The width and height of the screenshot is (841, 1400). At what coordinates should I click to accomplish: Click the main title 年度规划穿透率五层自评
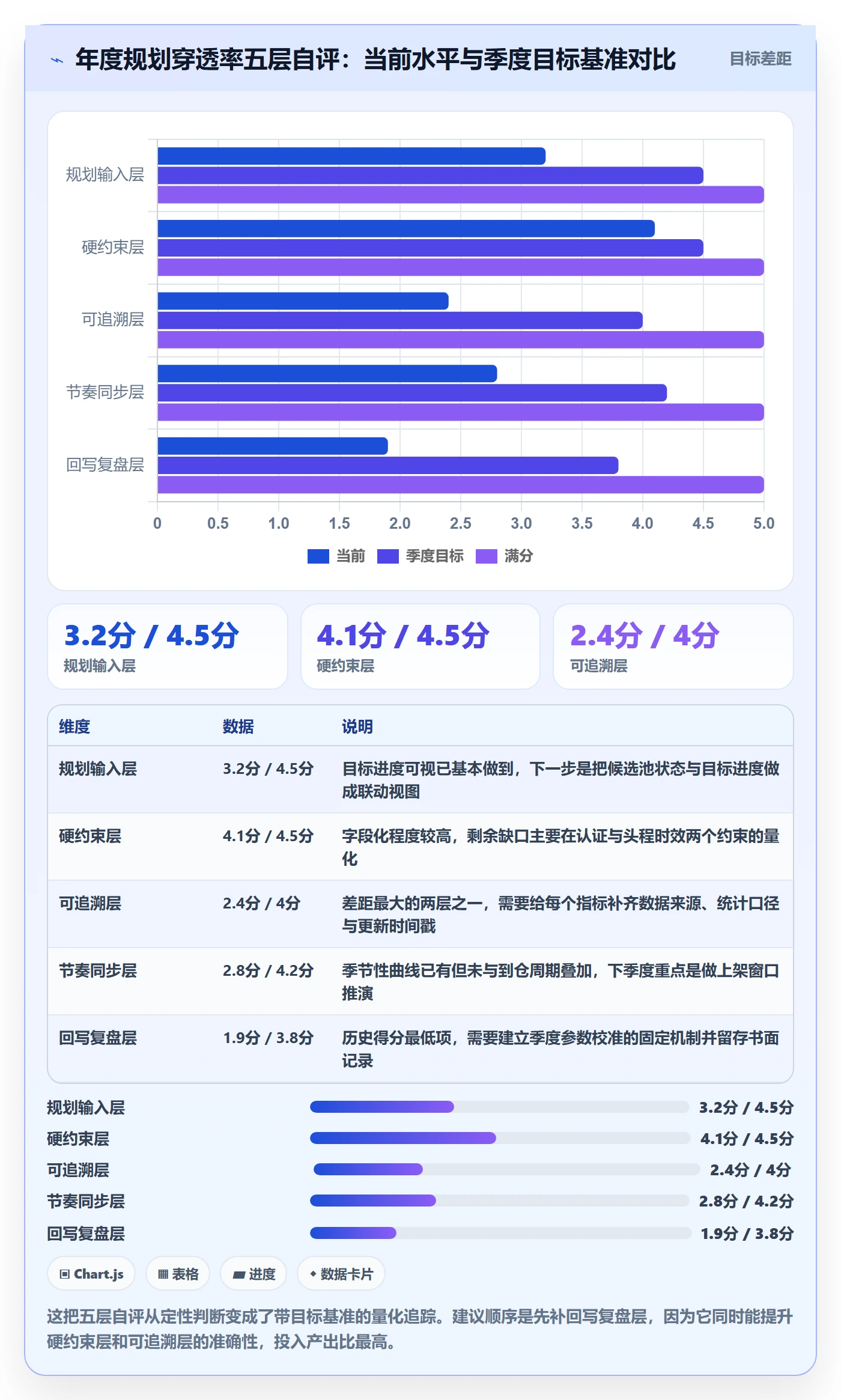pyautogui.click(x=375, y=59)
